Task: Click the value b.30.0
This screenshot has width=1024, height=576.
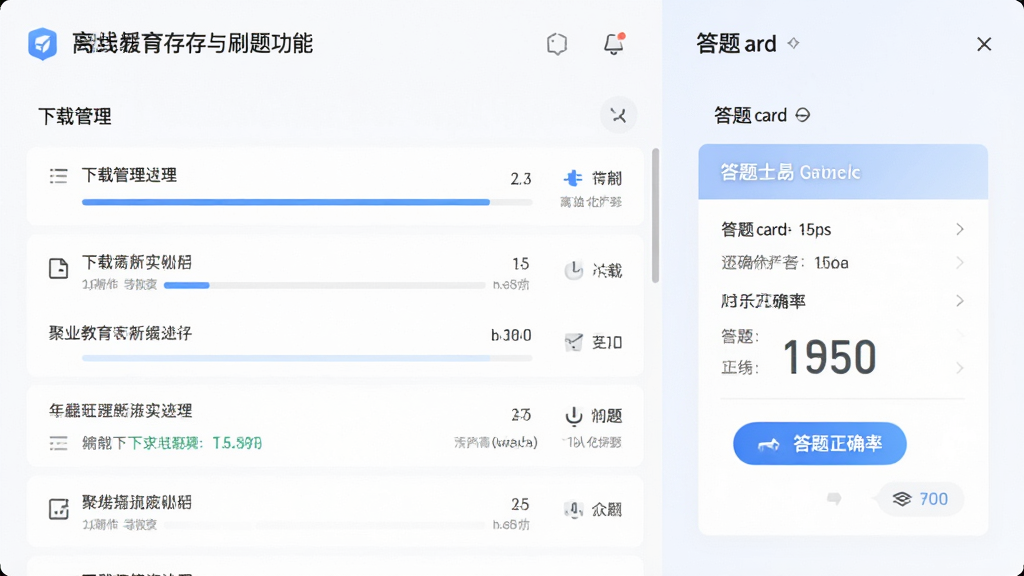Action: click(x=511, y=335)
